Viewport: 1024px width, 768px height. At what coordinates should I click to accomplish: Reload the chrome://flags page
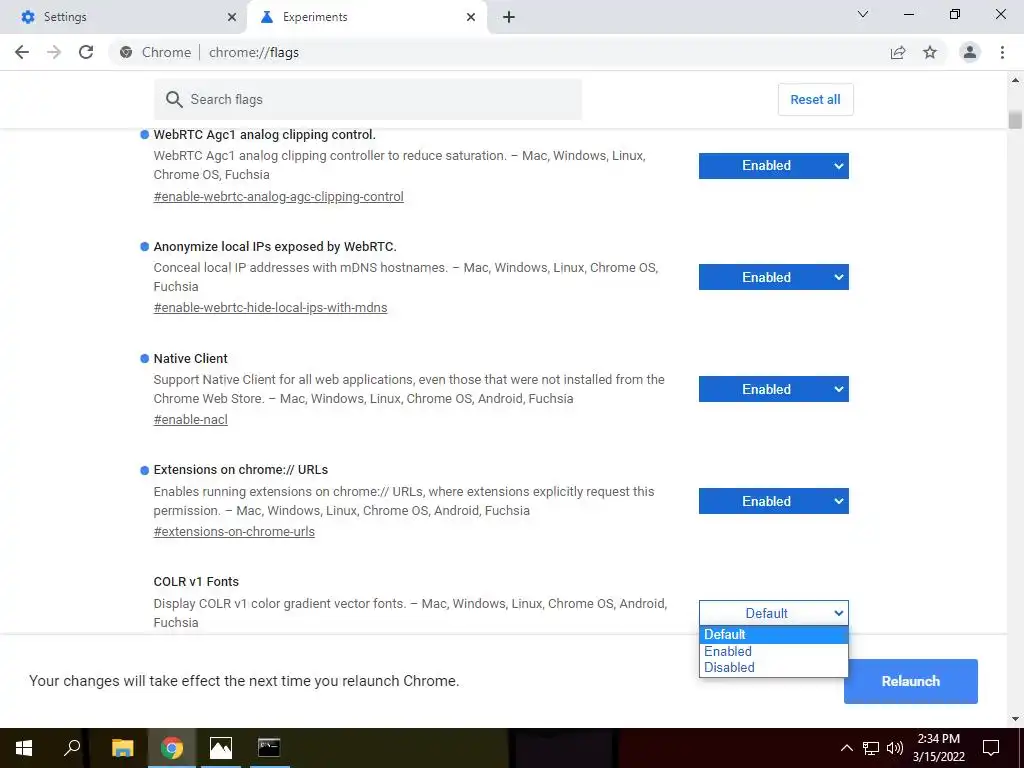pyautogui.click(x=86, y=52)
